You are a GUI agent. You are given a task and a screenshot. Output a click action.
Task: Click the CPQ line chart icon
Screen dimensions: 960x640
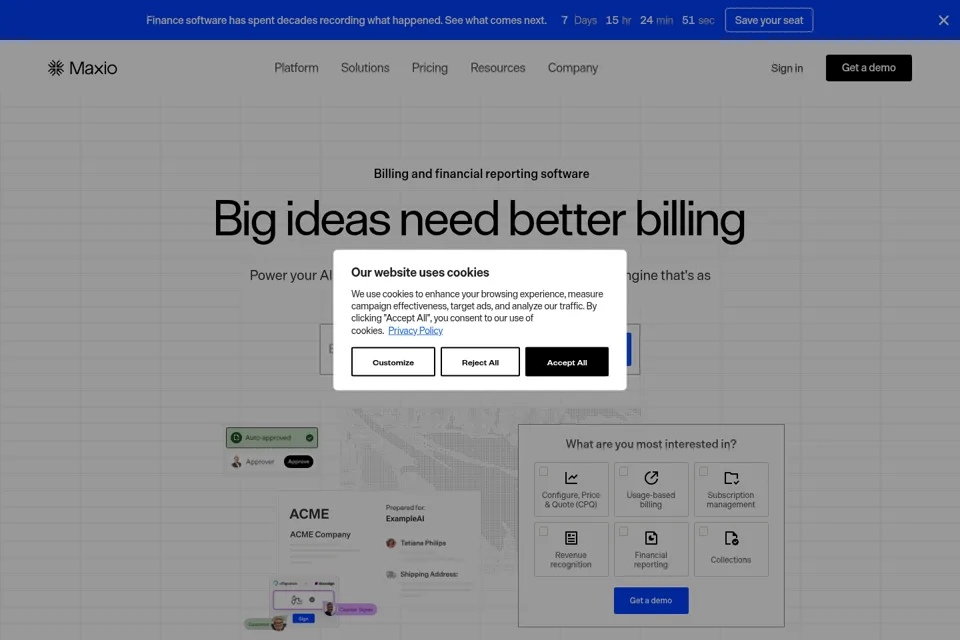[571, 478]
